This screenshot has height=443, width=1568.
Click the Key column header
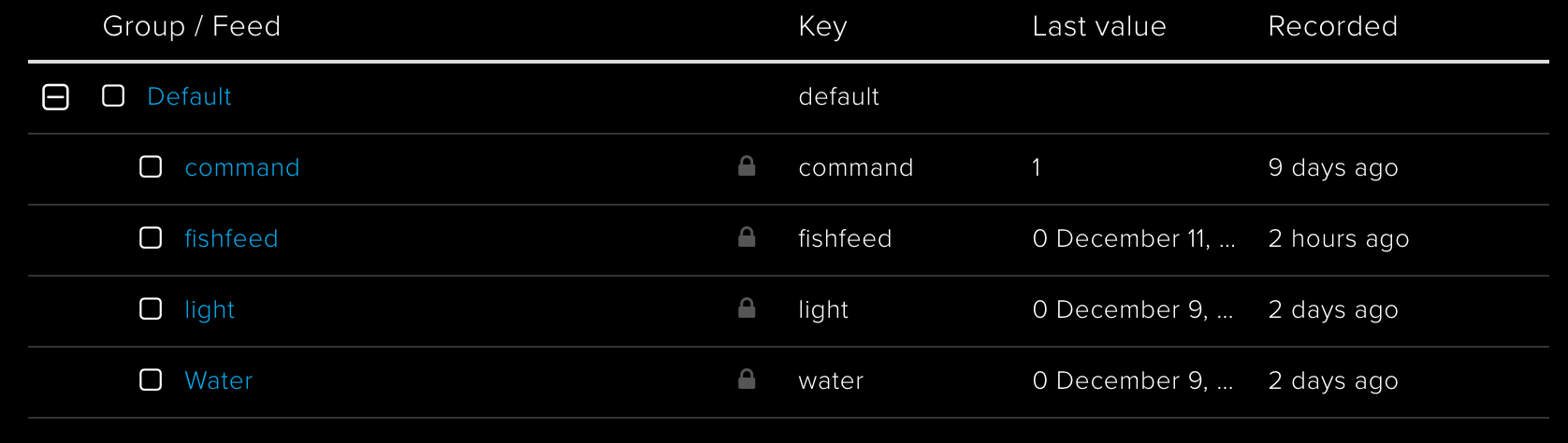click(x=823, y=26)
